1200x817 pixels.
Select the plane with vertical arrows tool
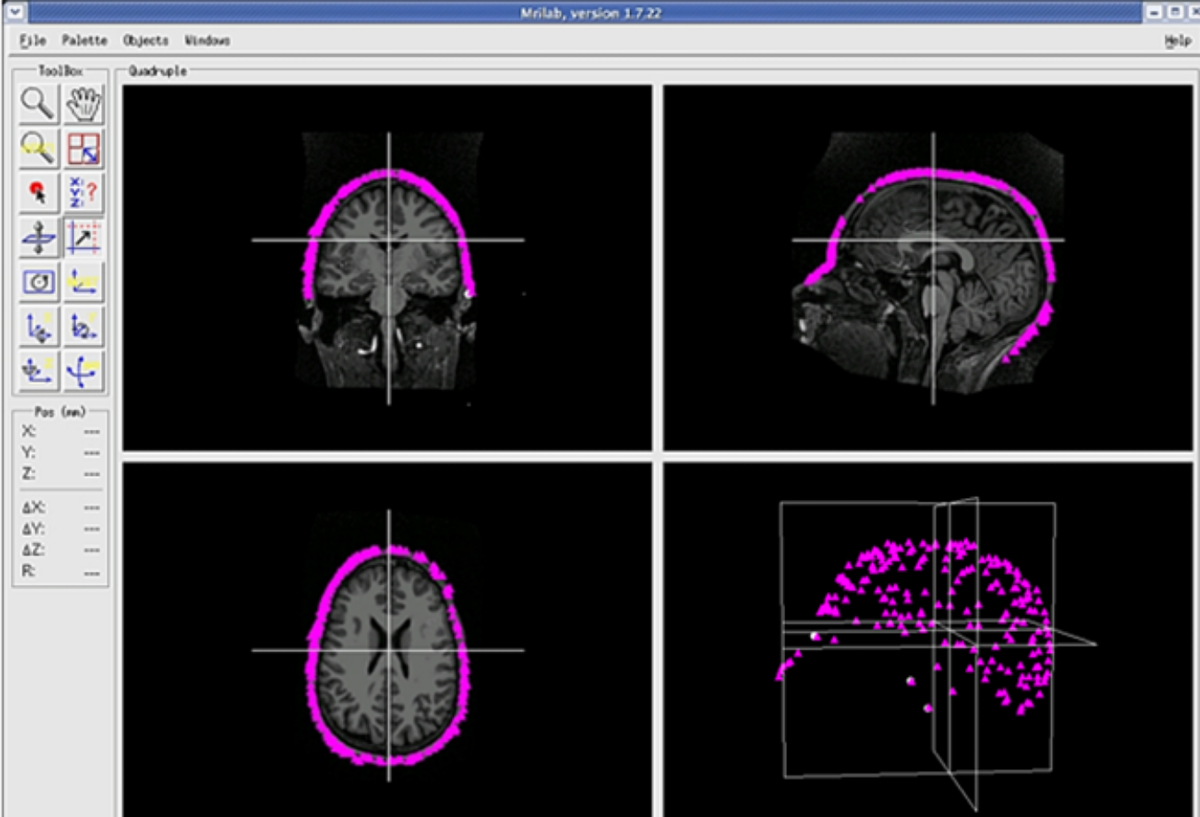[39, 239]
